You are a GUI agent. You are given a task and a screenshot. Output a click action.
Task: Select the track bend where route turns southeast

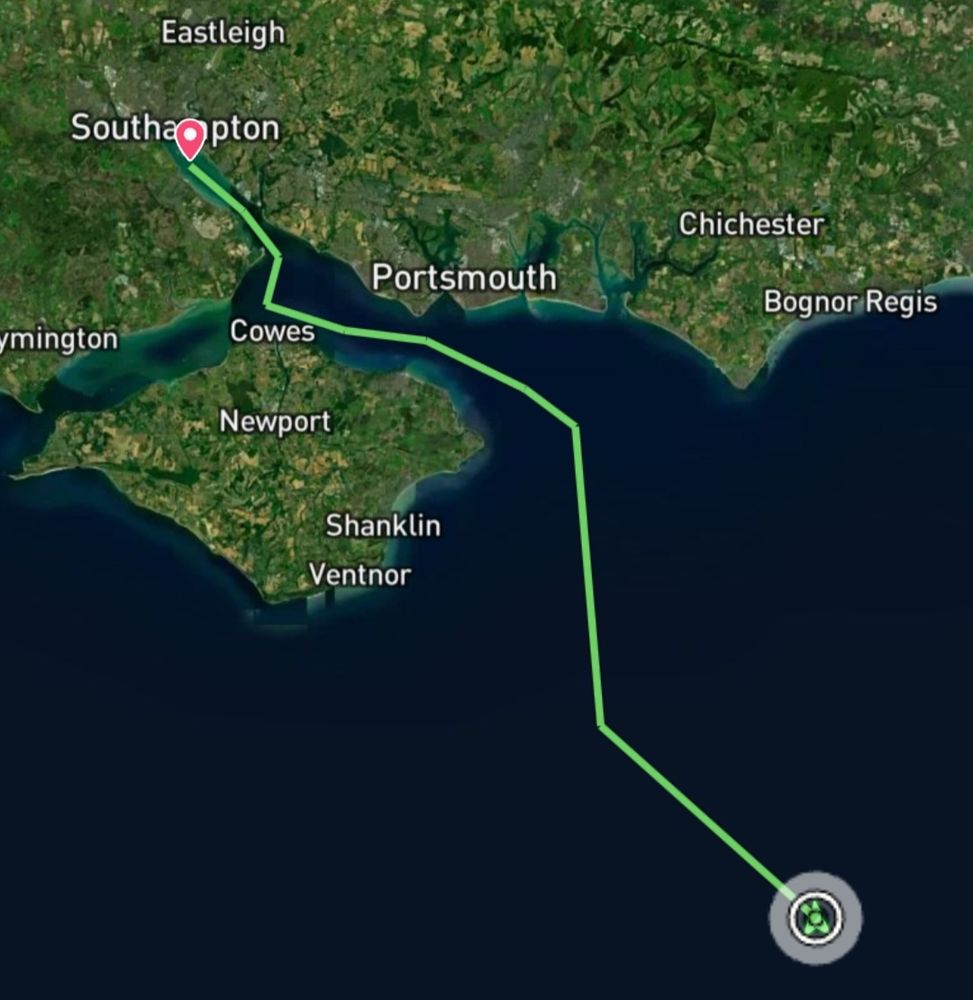coord(601,725)
